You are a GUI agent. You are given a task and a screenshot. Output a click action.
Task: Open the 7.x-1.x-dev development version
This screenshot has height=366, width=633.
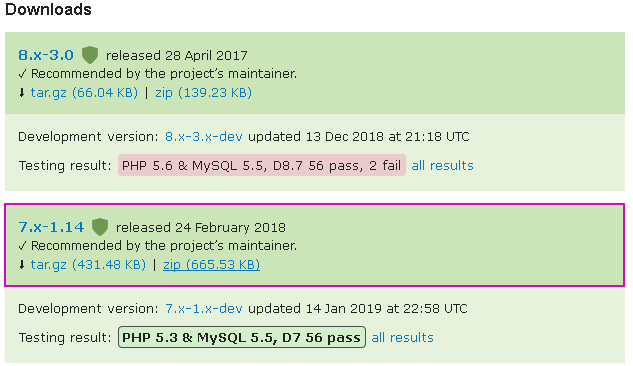pyautogui.click(x=203, y=308)
